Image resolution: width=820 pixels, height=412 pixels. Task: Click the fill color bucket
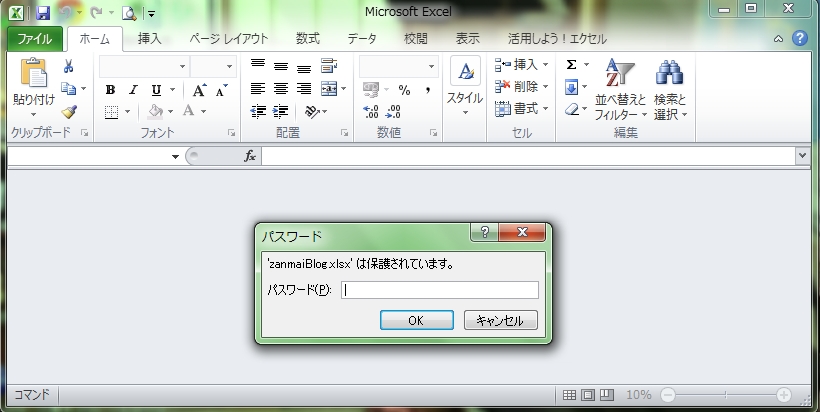tap(155, 111)
